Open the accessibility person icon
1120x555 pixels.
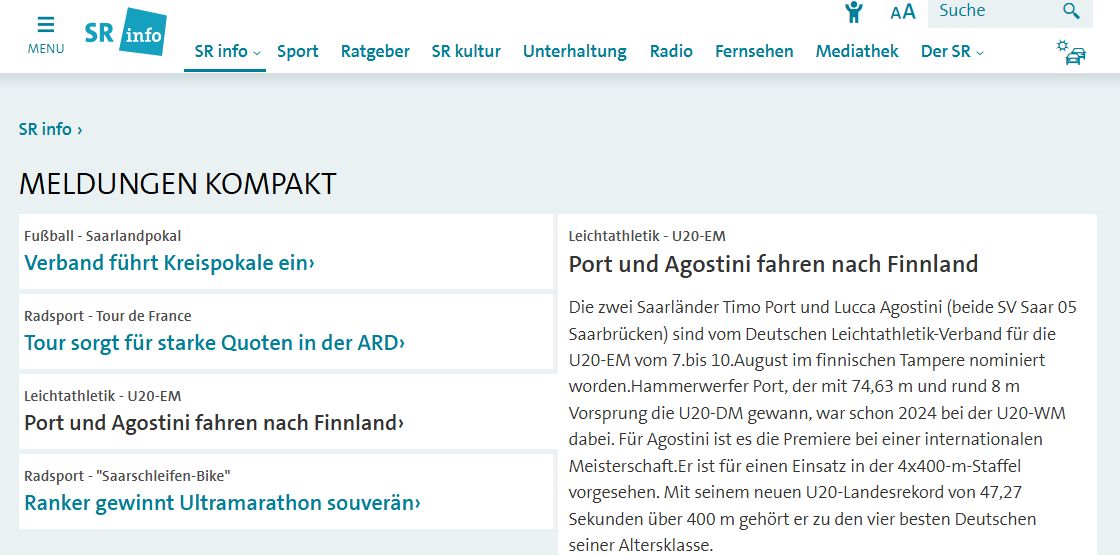point(853,12)
